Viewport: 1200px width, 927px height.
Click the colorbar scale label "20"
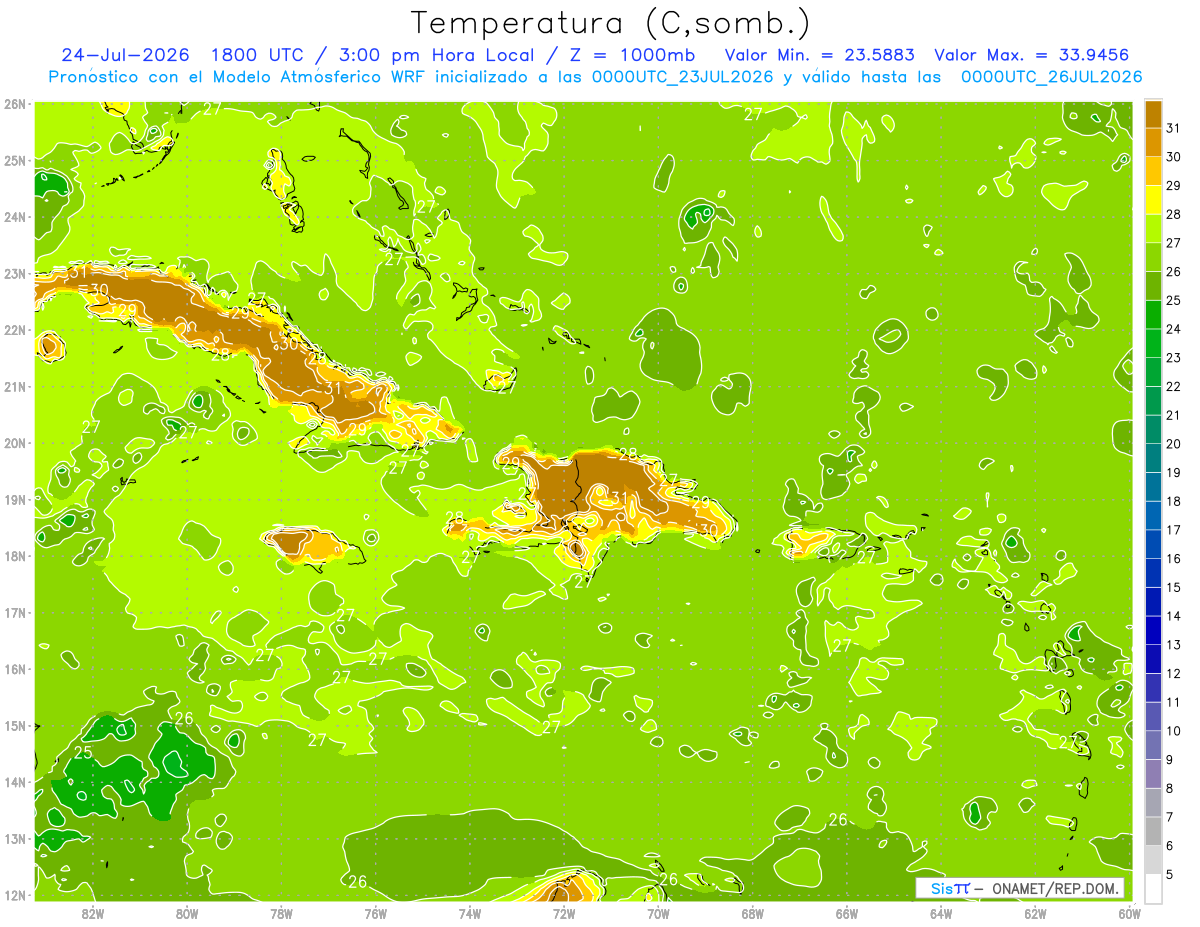tap(1174, 444)
